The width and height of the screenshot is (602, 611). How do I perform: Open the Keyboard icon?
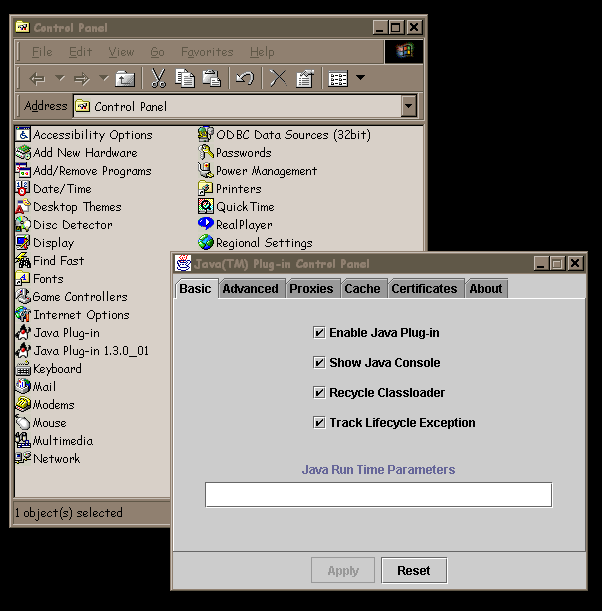point(23,368)
